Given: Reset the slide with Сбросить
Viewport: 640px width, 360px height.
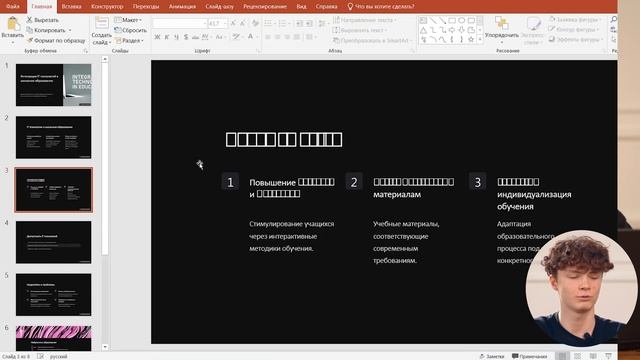Looking at the screenshot, I should [131, 30].
